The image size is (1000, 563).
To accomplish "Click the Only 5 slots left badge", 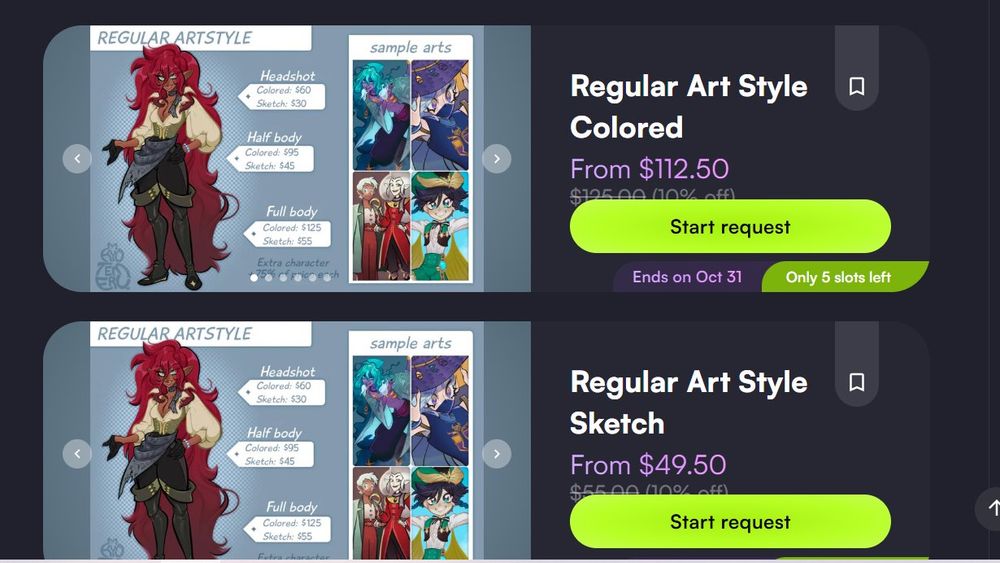I will coord(838,277).
